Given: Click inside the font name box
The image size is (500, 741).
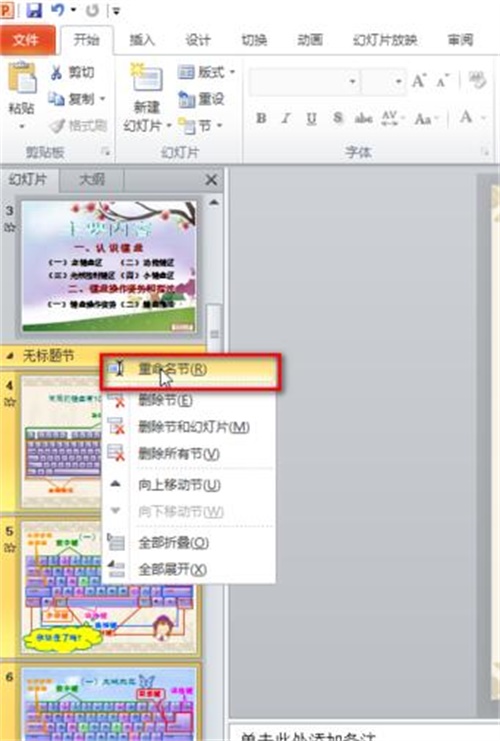Looking at the screenshot, I should pyautogui.click(x=299, y=82).
